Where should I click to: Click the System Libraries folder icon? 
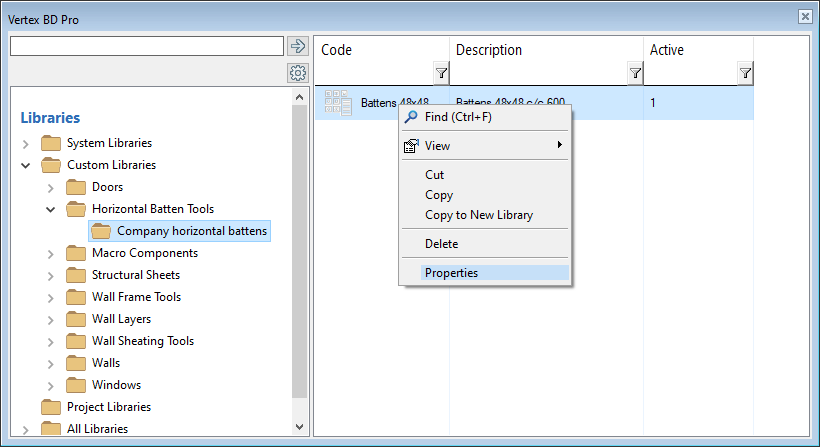(x=51, y=143)
